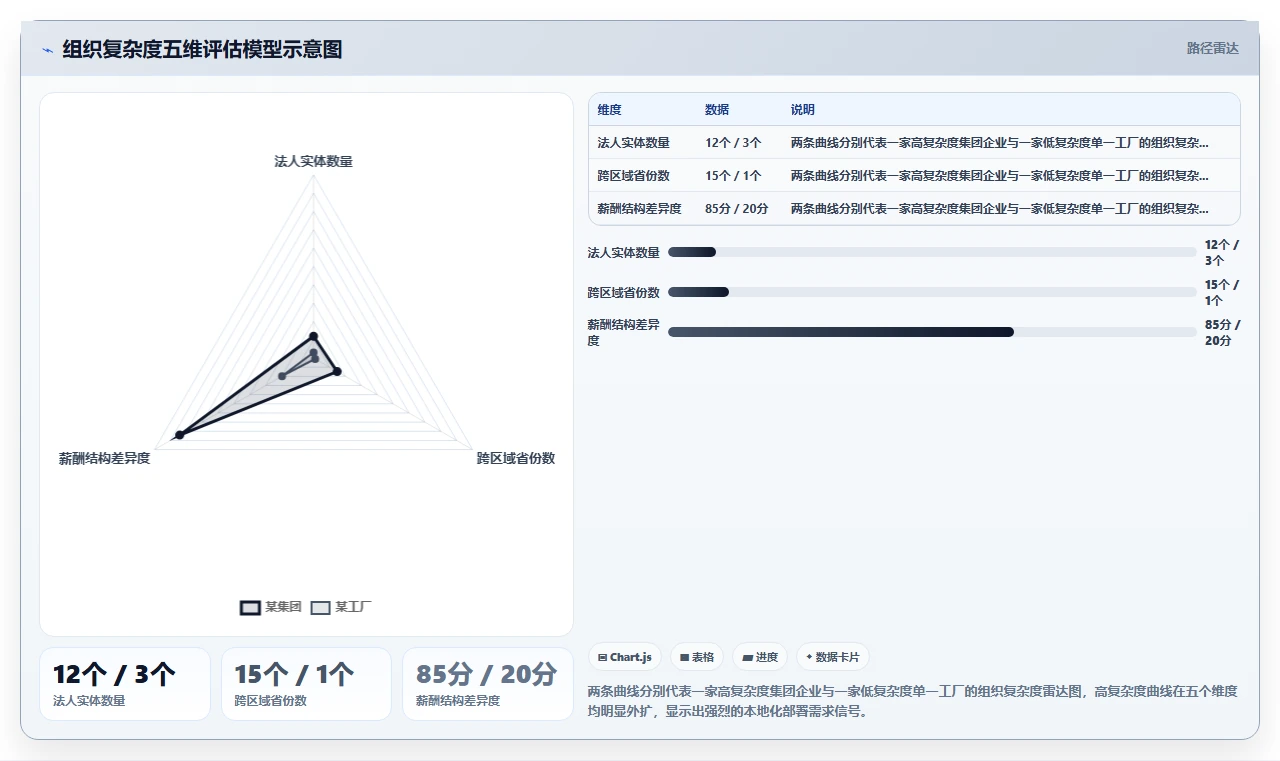Click the description paragraph below the chips
Screen dimensions: 1280x761
pyautogui.click(x=913, y=701)
